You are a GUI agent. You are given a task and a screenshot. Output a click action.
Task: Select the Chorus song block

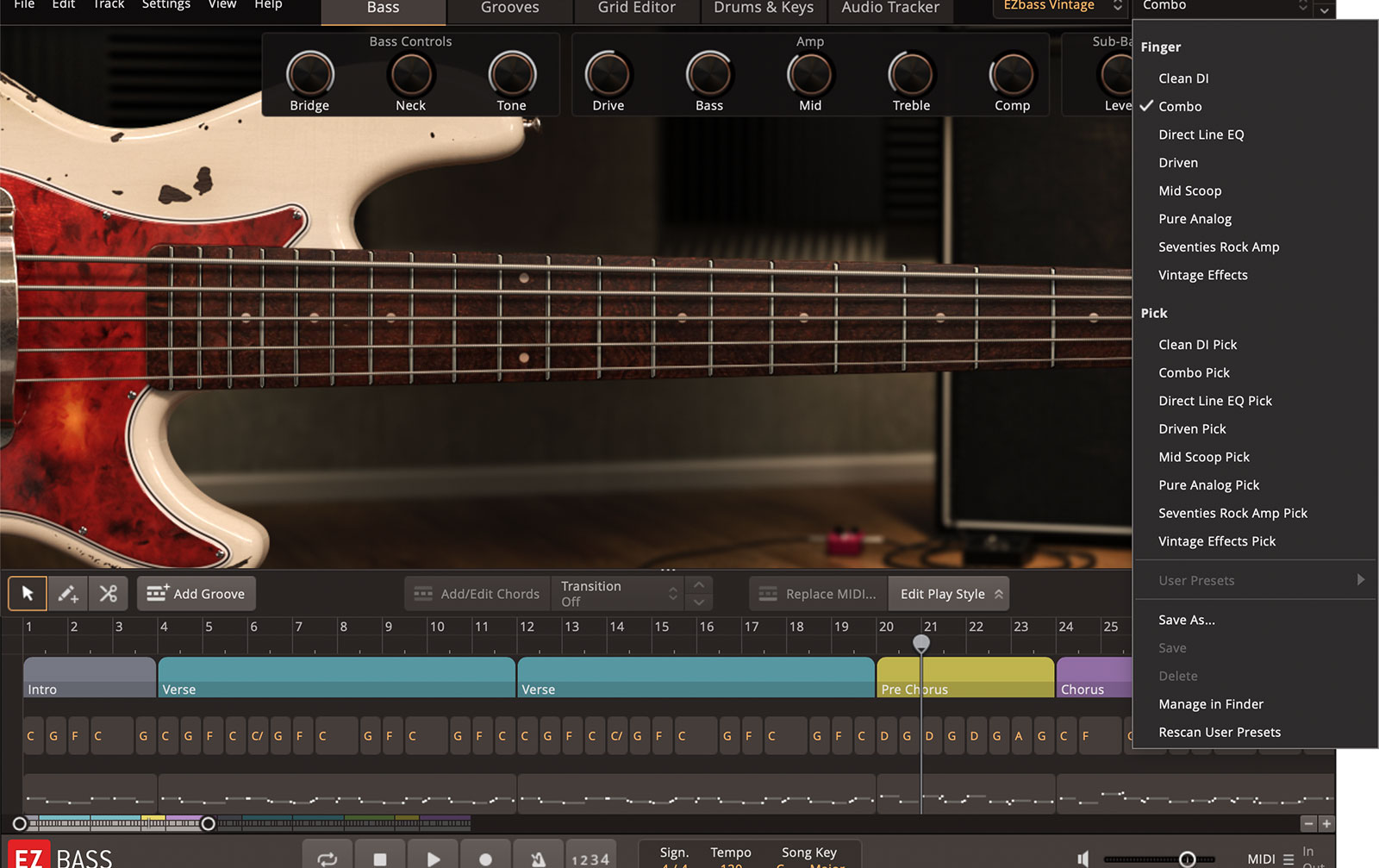point(1095,678)
